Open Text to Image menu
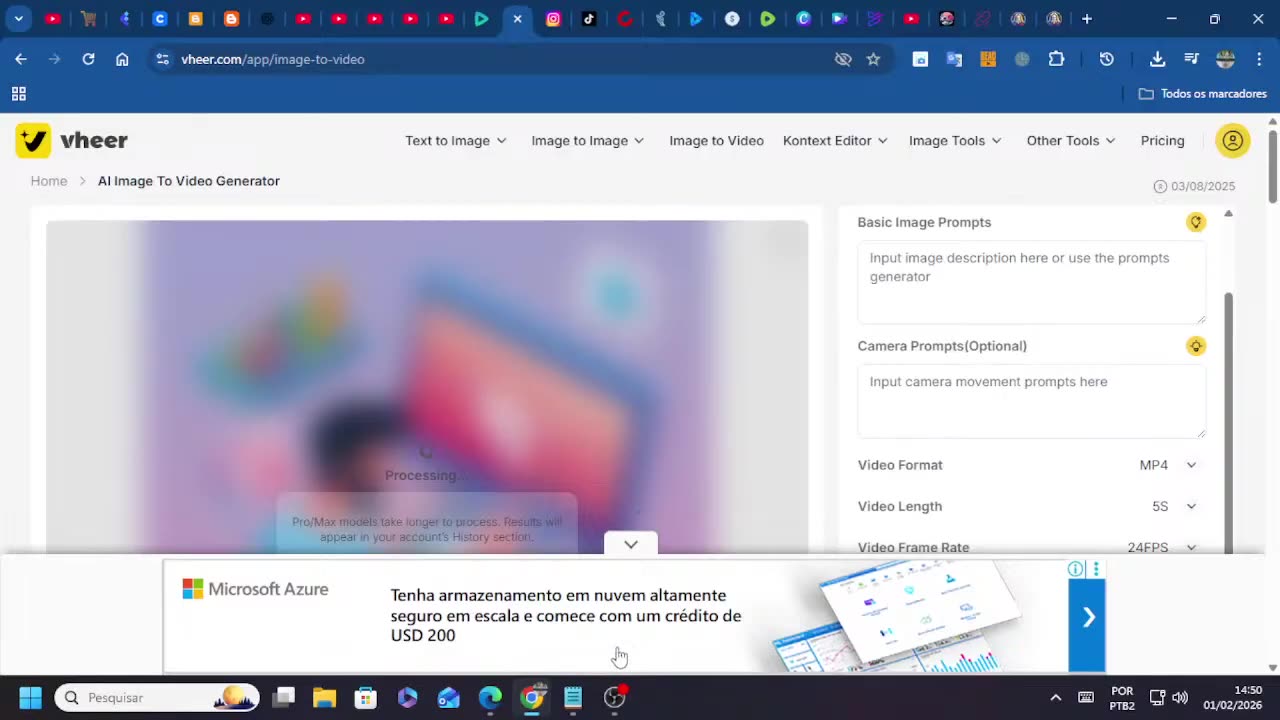Image resolution: width=1280 pixels, height=720 pixels. tap(456, 141)
